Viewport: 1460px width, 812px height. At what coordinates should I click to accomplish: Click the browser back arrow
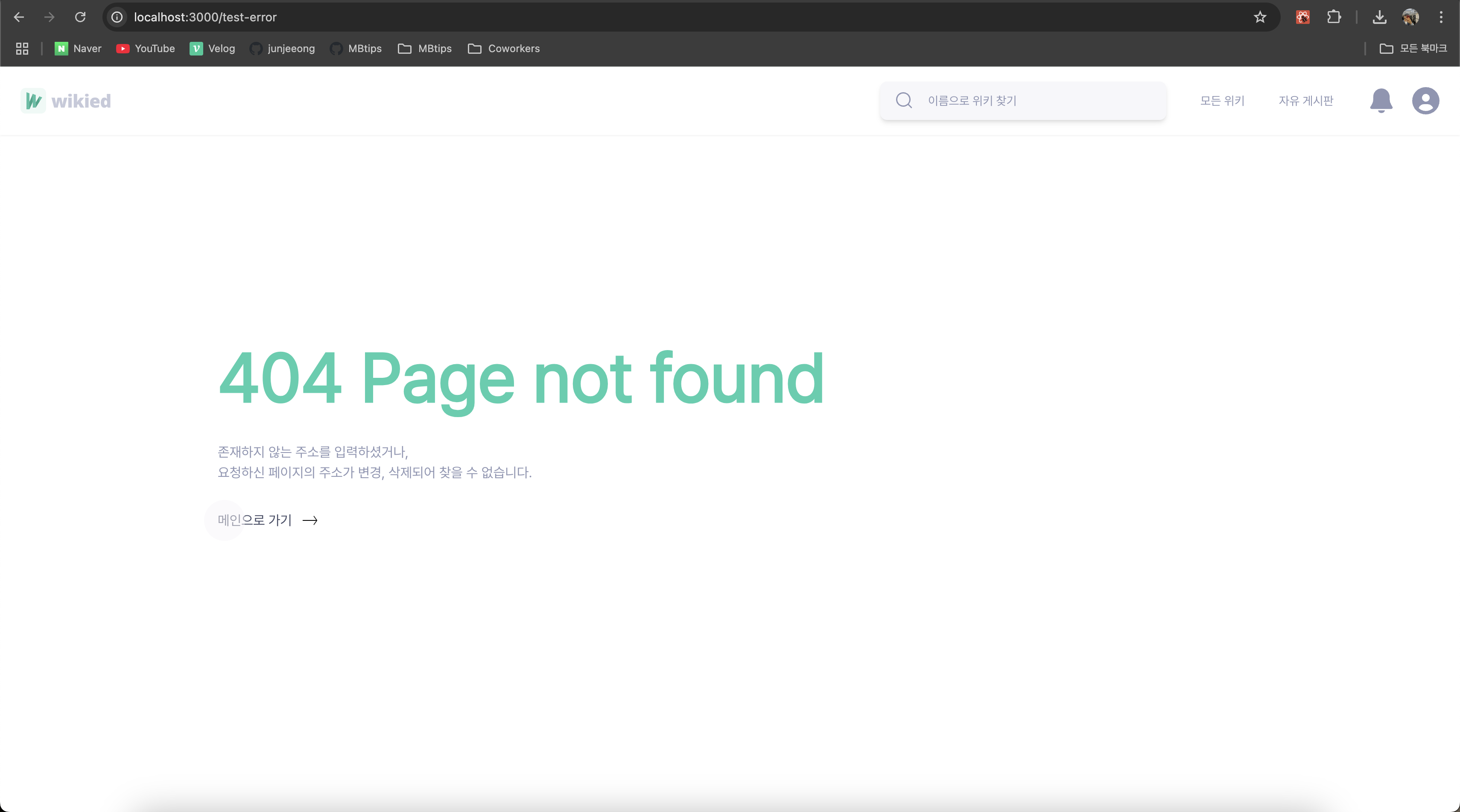[19, 17]
